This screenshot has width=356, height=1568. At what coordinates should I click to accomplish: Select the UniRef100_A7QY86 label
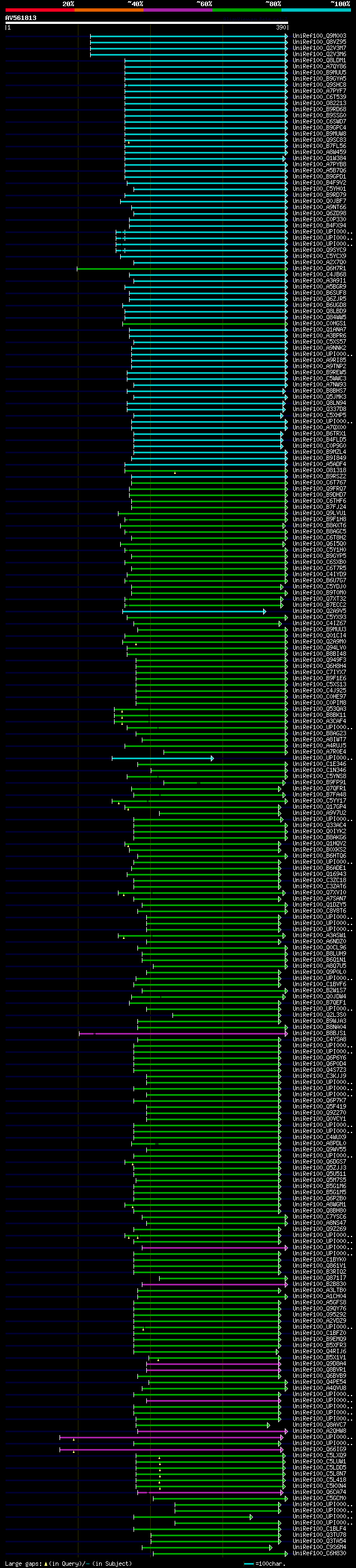(319, 66)
